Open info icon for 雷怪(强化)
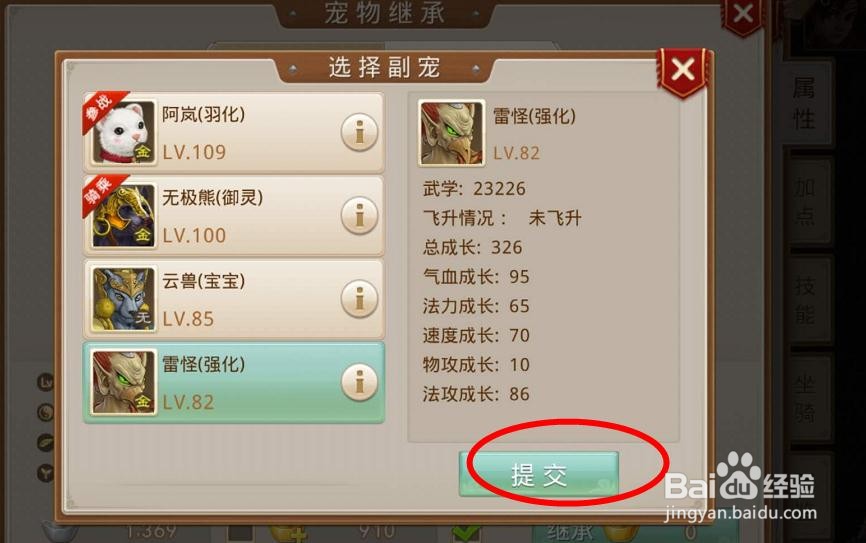 tap(360, 382)
